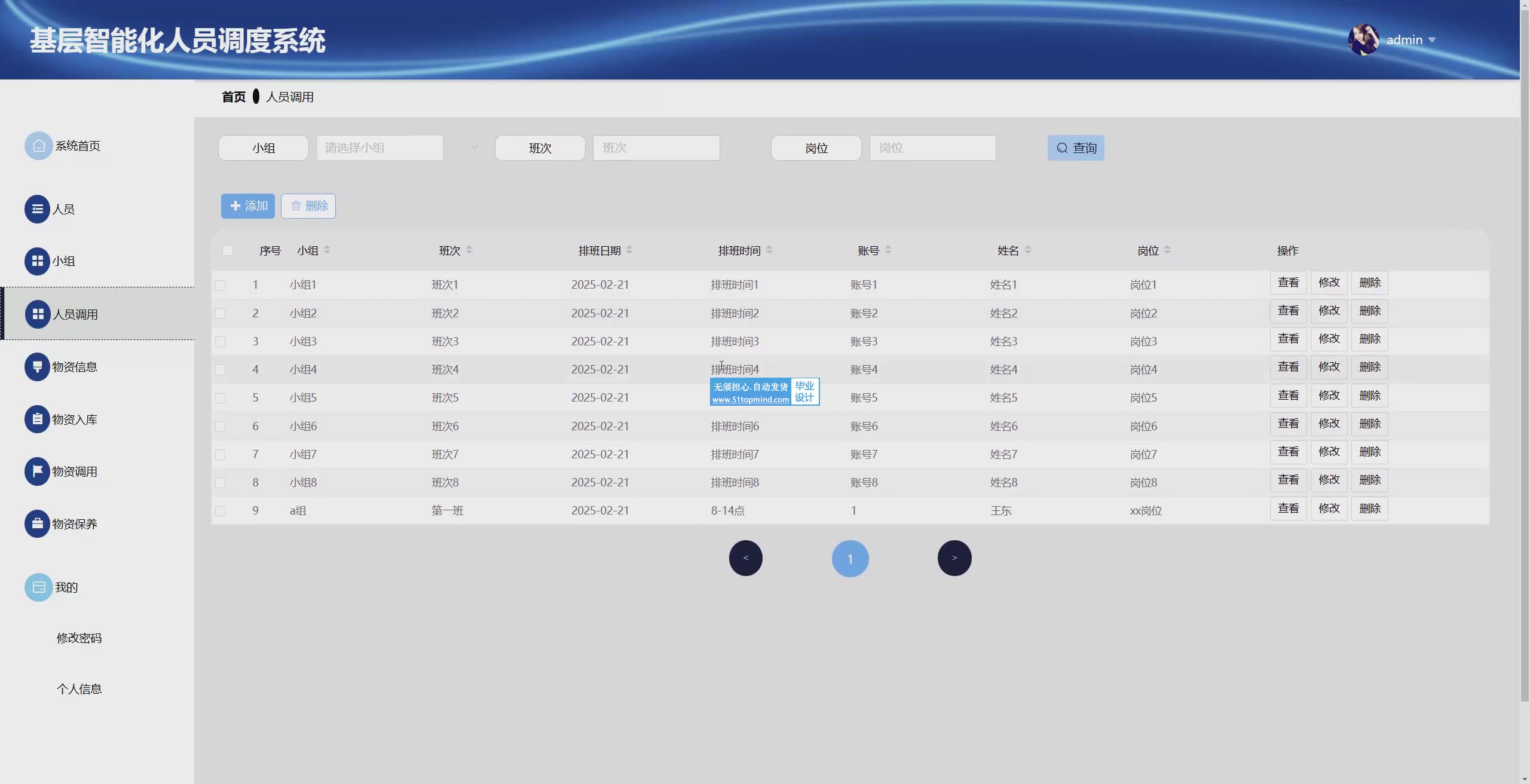Viewport: 1530px width, 784px height.
Task: Open 修改密码 submenu item
Action: (x=79, y=638)
